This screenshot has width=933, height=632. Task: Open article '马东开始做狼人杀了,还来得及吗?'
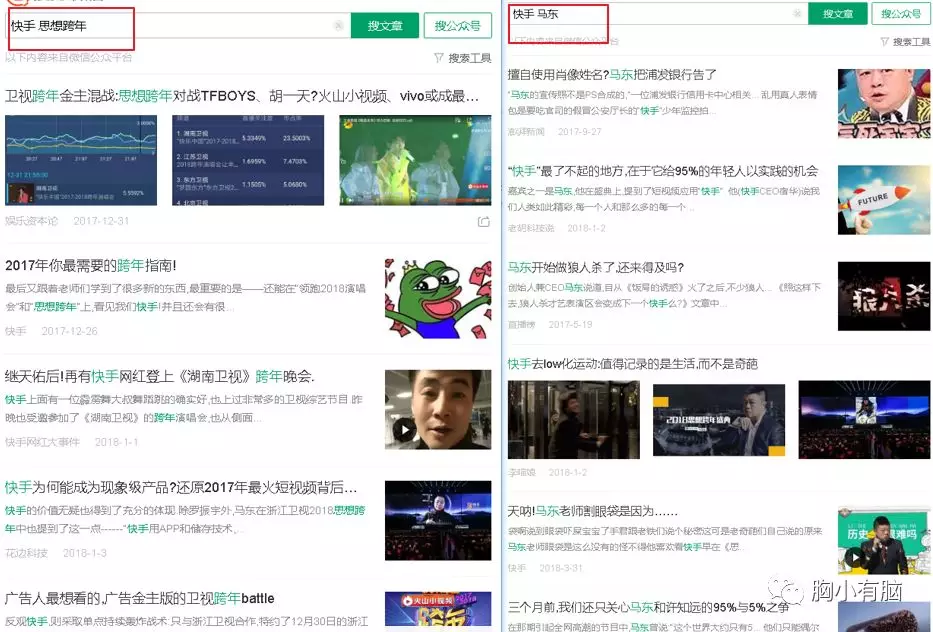pyautogui.click(x=595, y=267)
